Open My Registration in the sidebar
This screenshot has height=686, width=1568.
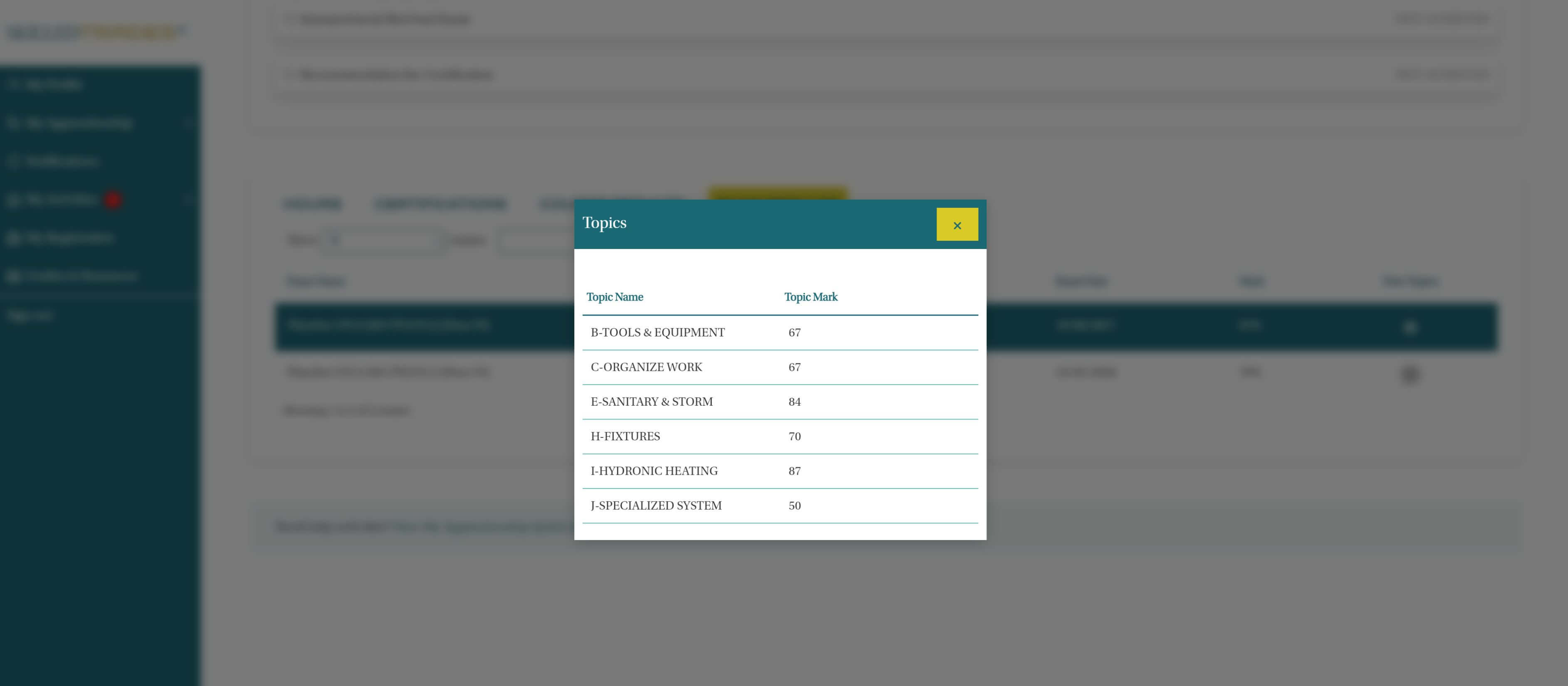tap(69, 238)
